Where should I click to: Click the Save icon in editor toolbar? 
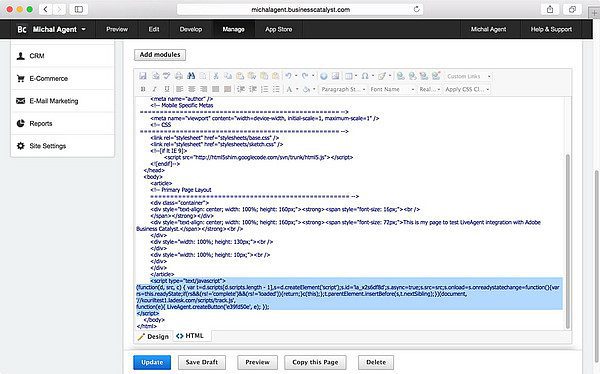[x=143, y=76]
